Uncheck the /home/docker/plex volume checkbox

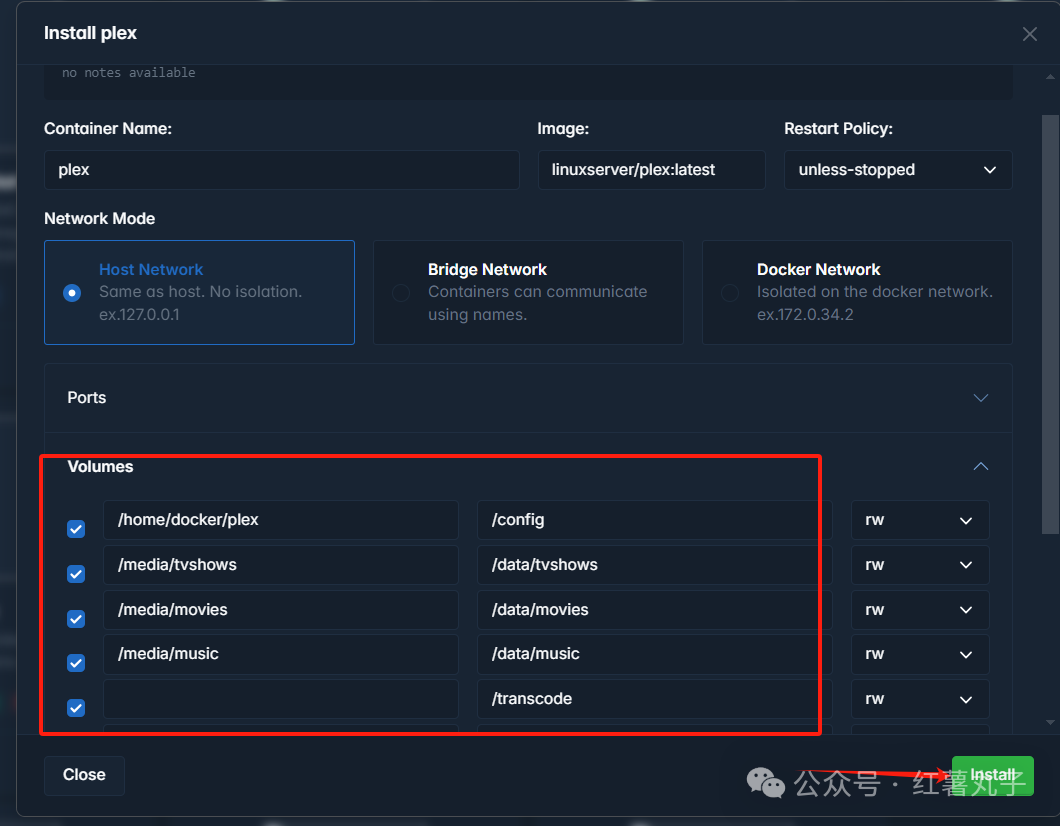[x=76, y=529]
